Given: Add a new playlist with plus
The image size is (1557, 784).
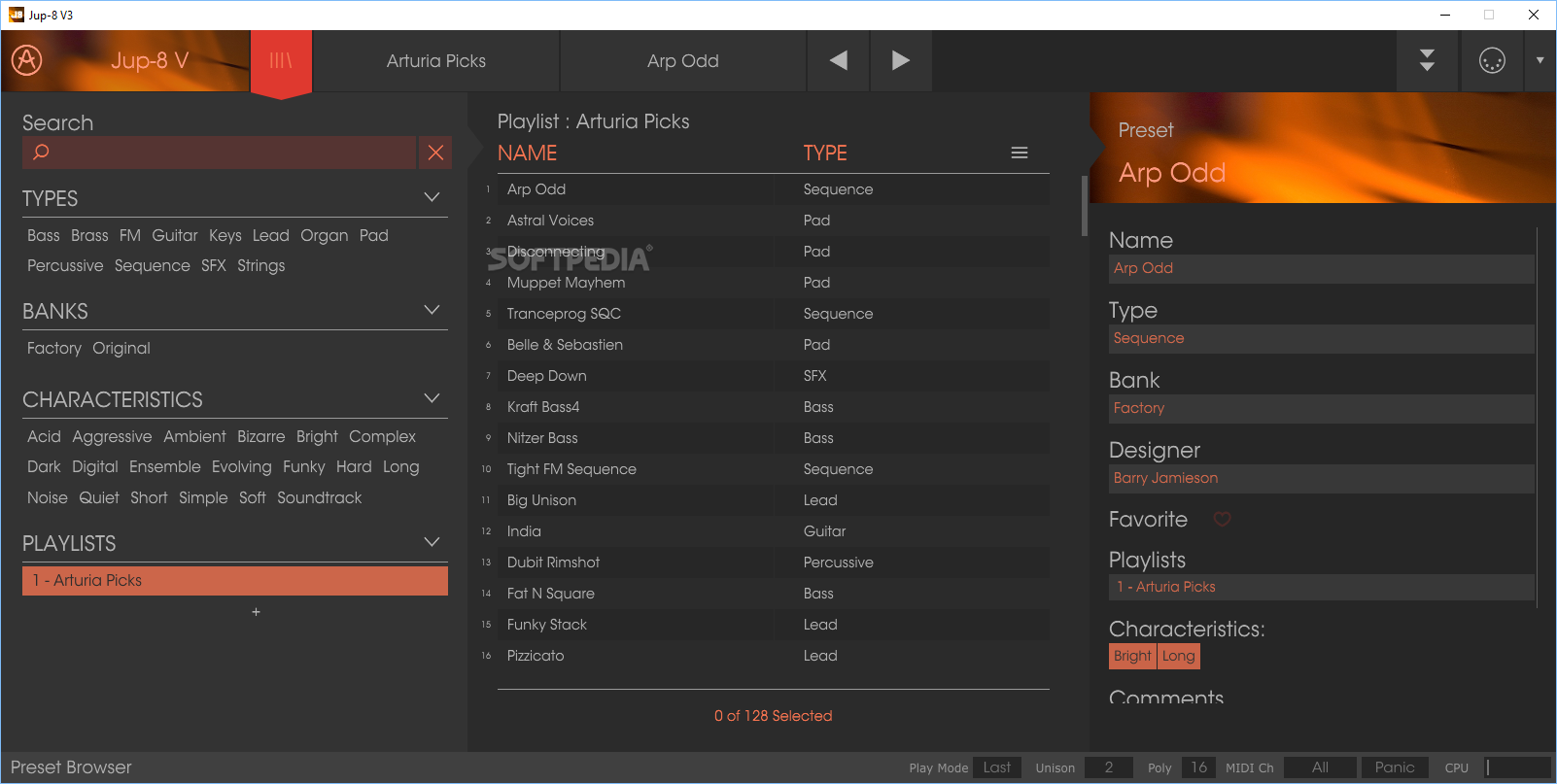Looking at the screenshot, I should click(256, 612).
